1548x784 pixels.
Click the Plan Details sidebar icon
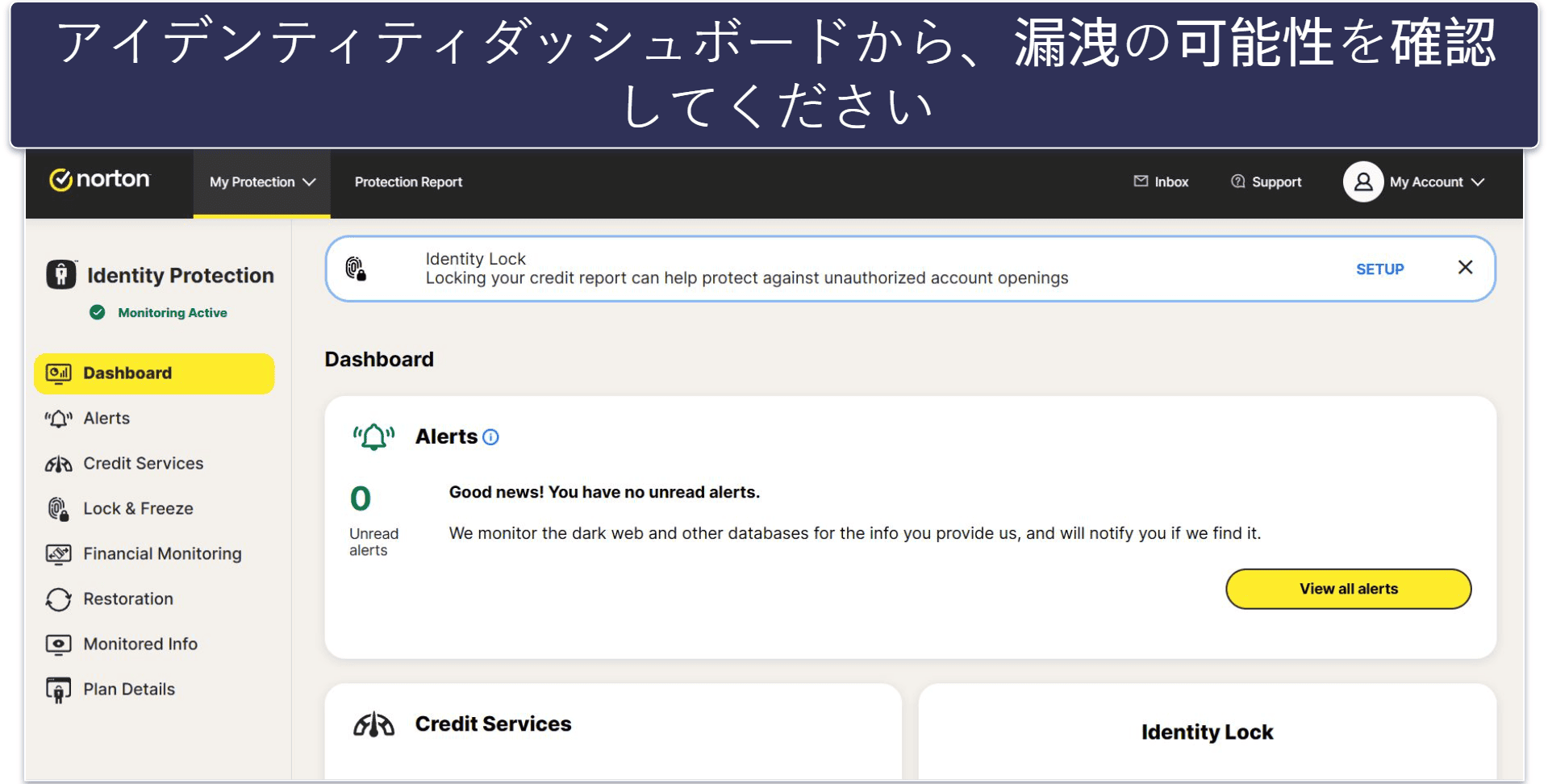coord(58,690)
